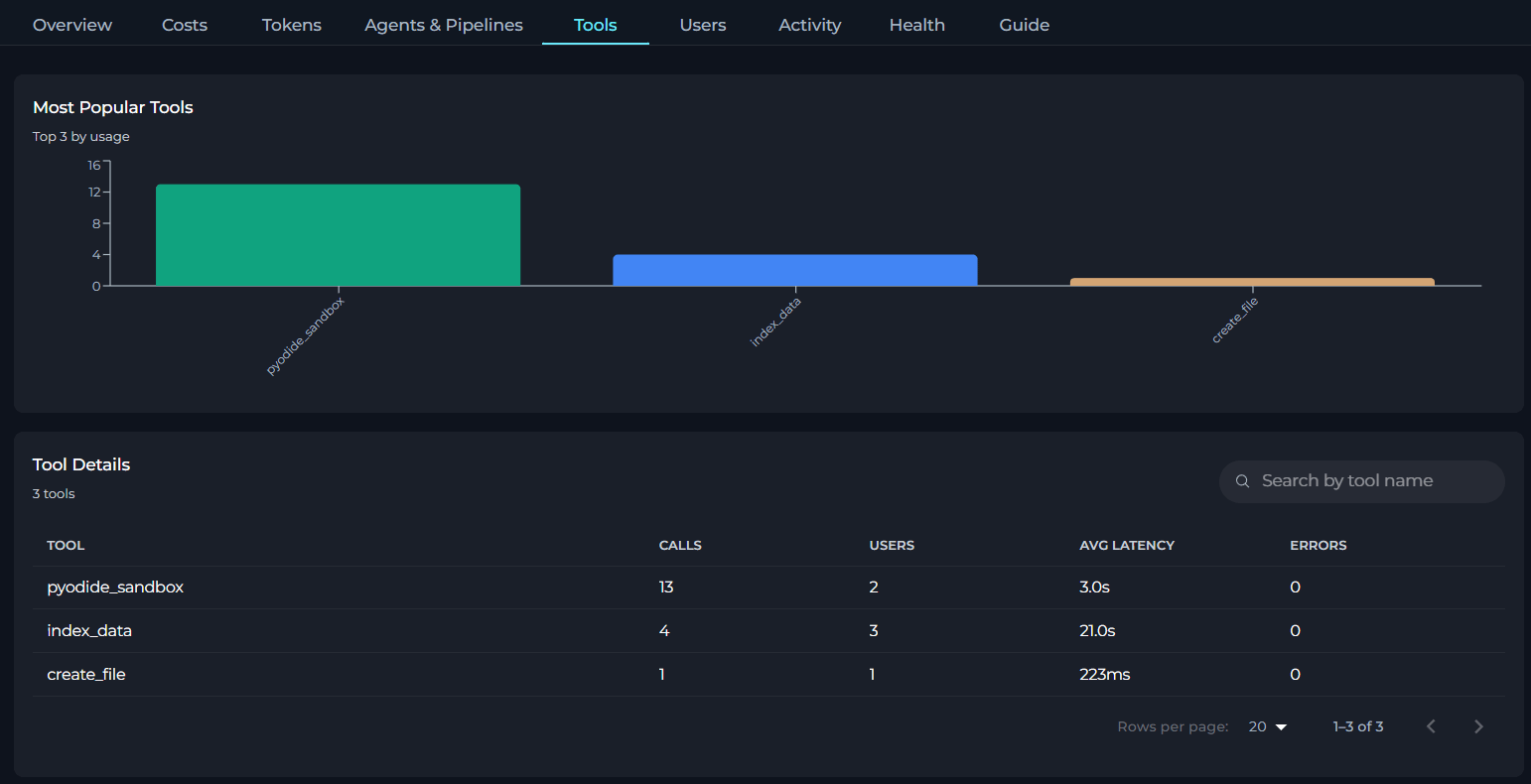Focus the Search by tool name field
The image size is (1531, 784).
(1362, 481)
